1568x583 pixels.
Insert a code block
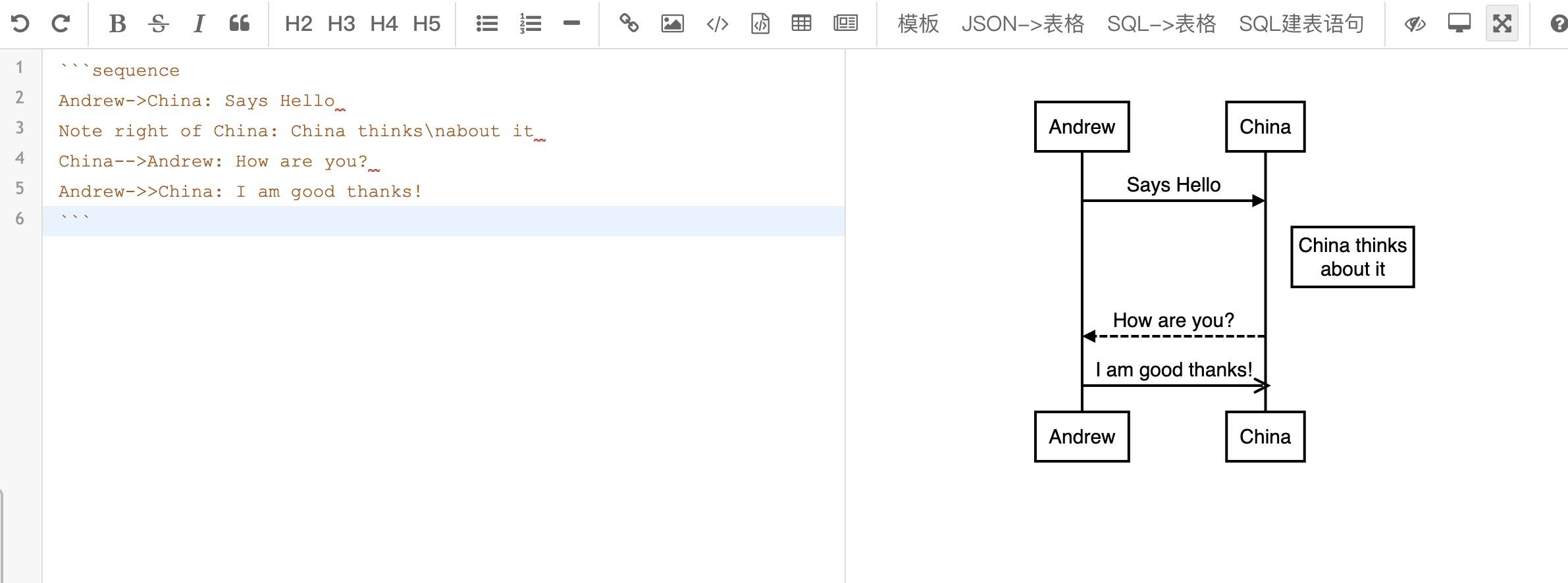point(760,24)
